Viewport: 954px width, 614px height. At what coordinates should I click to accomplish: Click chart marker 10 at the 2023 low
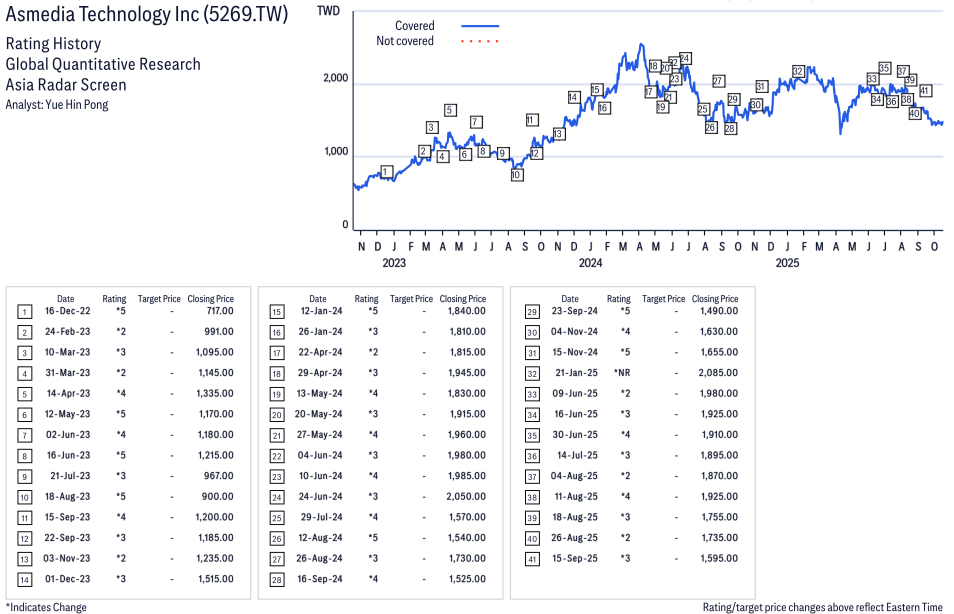tap(516, 175)
